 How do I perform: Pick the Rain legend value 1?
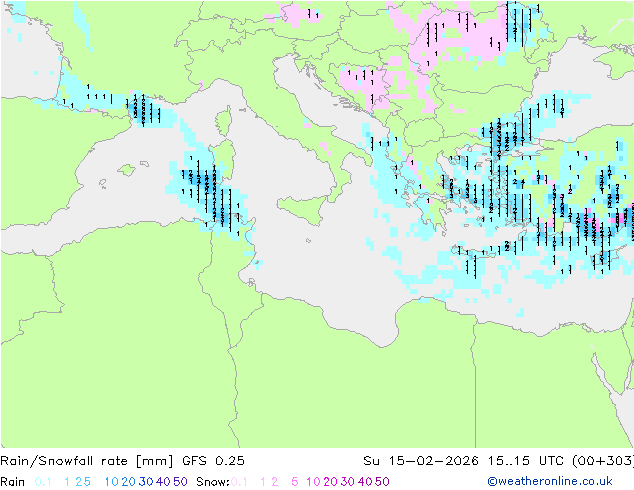point(67,482)
